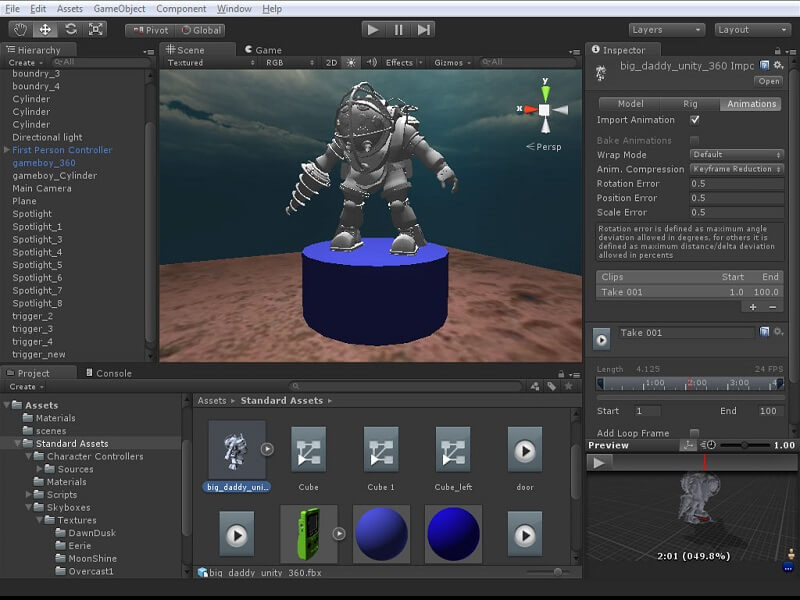Enable the Add Loop Frame checkbox
Viewport: 800px width, 600px height.
point(695,433)
